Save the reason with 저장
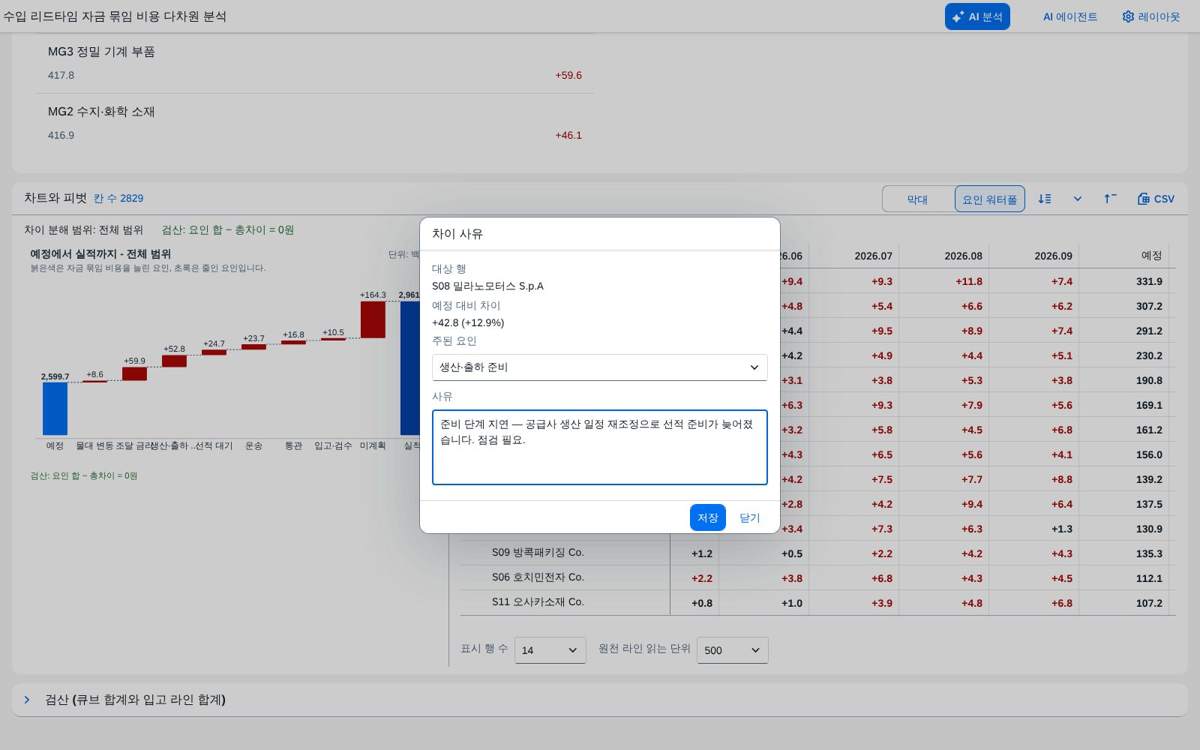 708,517
